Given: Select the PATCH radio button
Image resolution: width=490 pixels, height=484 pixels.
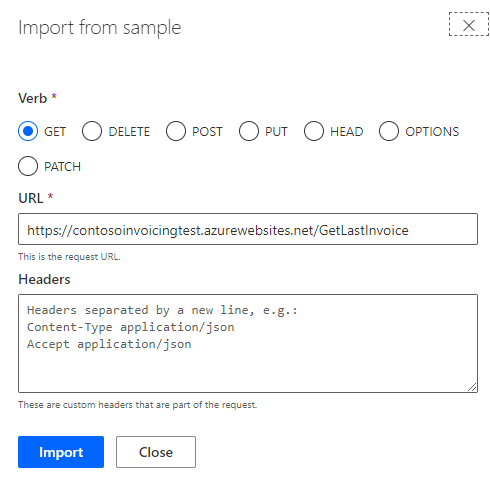Looking at the screenshot, I should click(x=28, y=166).
